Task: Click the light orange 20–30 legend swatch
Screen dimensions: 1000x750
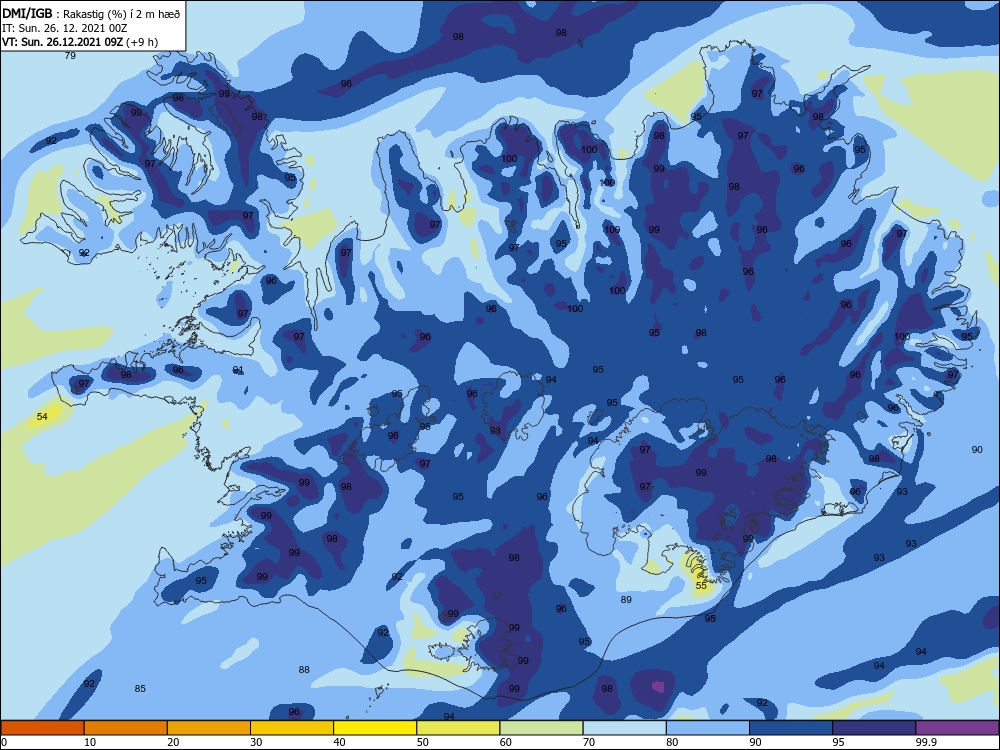Action: (x=209, y=728)
